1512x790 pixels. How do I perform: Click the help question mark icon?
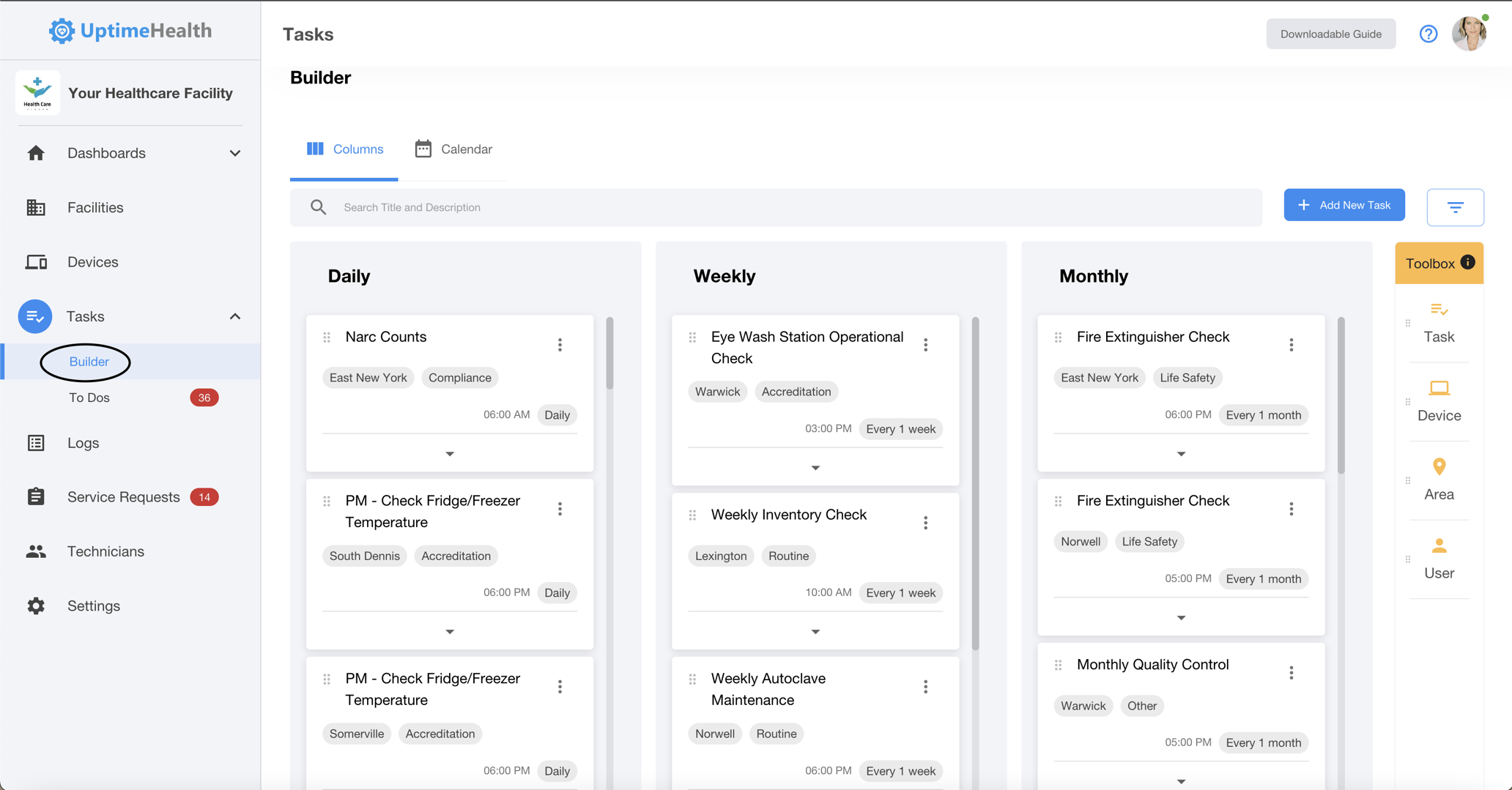pos(1428,33)
